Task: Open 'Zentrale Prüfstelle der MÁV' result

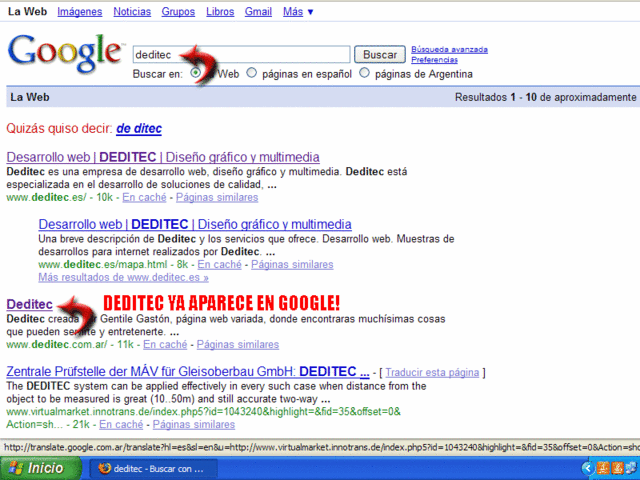Action: coord(188,371)
